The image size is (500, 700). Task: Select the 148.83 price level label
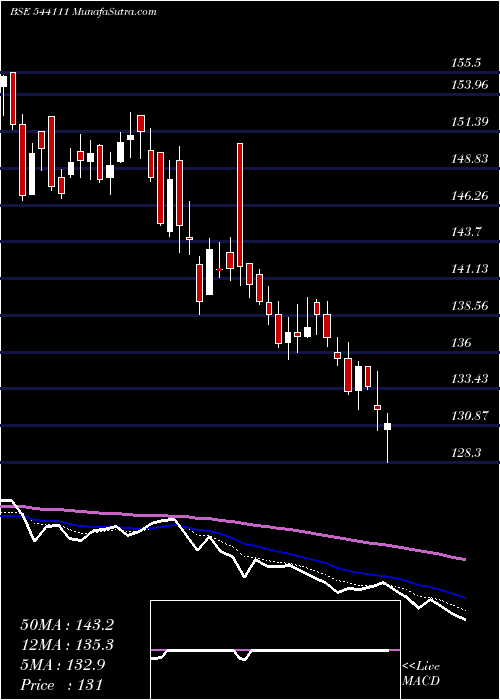point(470,158)
